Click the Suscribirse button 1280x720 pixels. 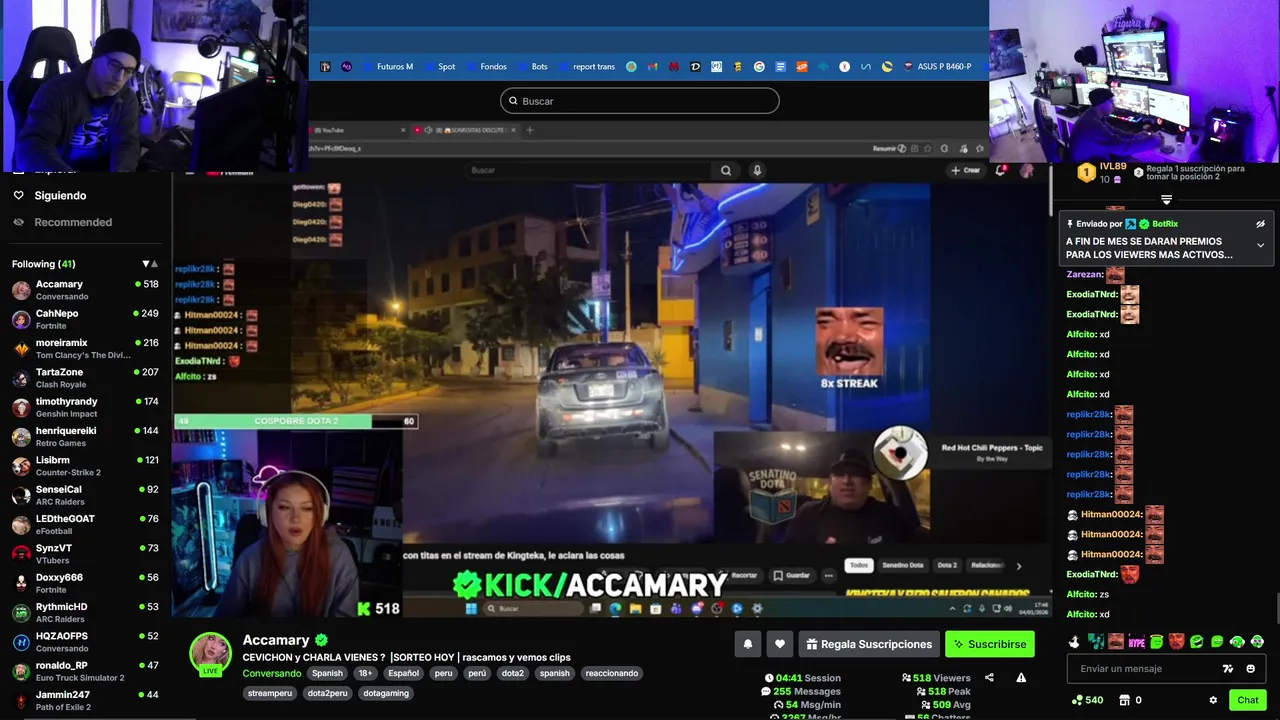point(990,644)
